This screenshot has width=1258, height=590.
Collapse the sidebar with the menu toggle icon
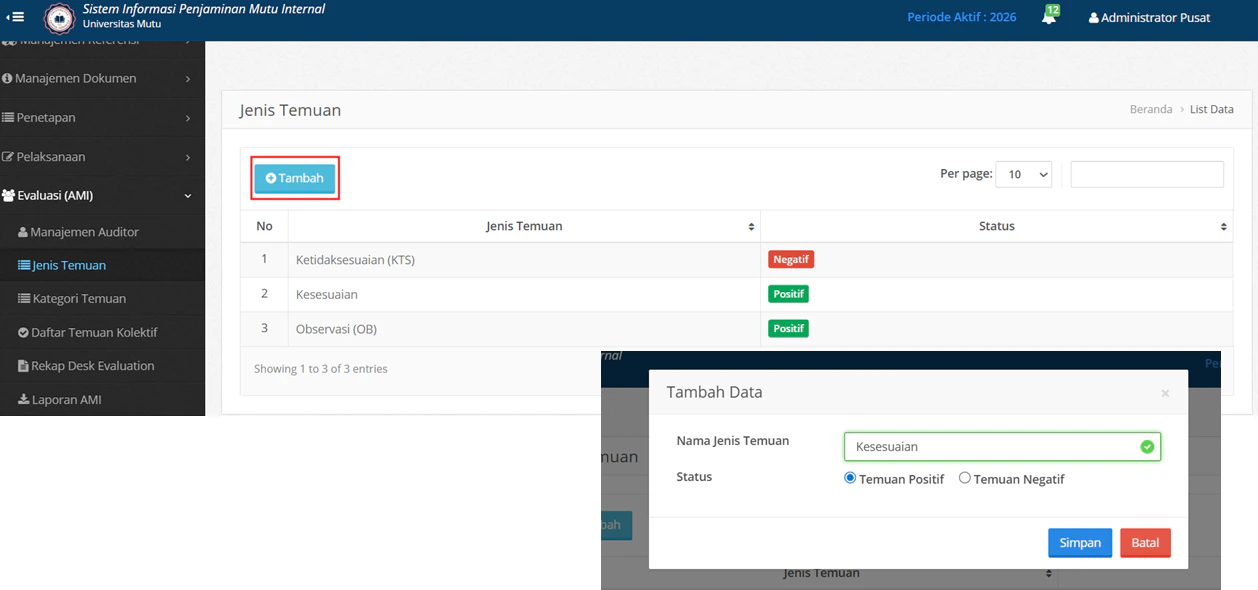pos(15,17)
